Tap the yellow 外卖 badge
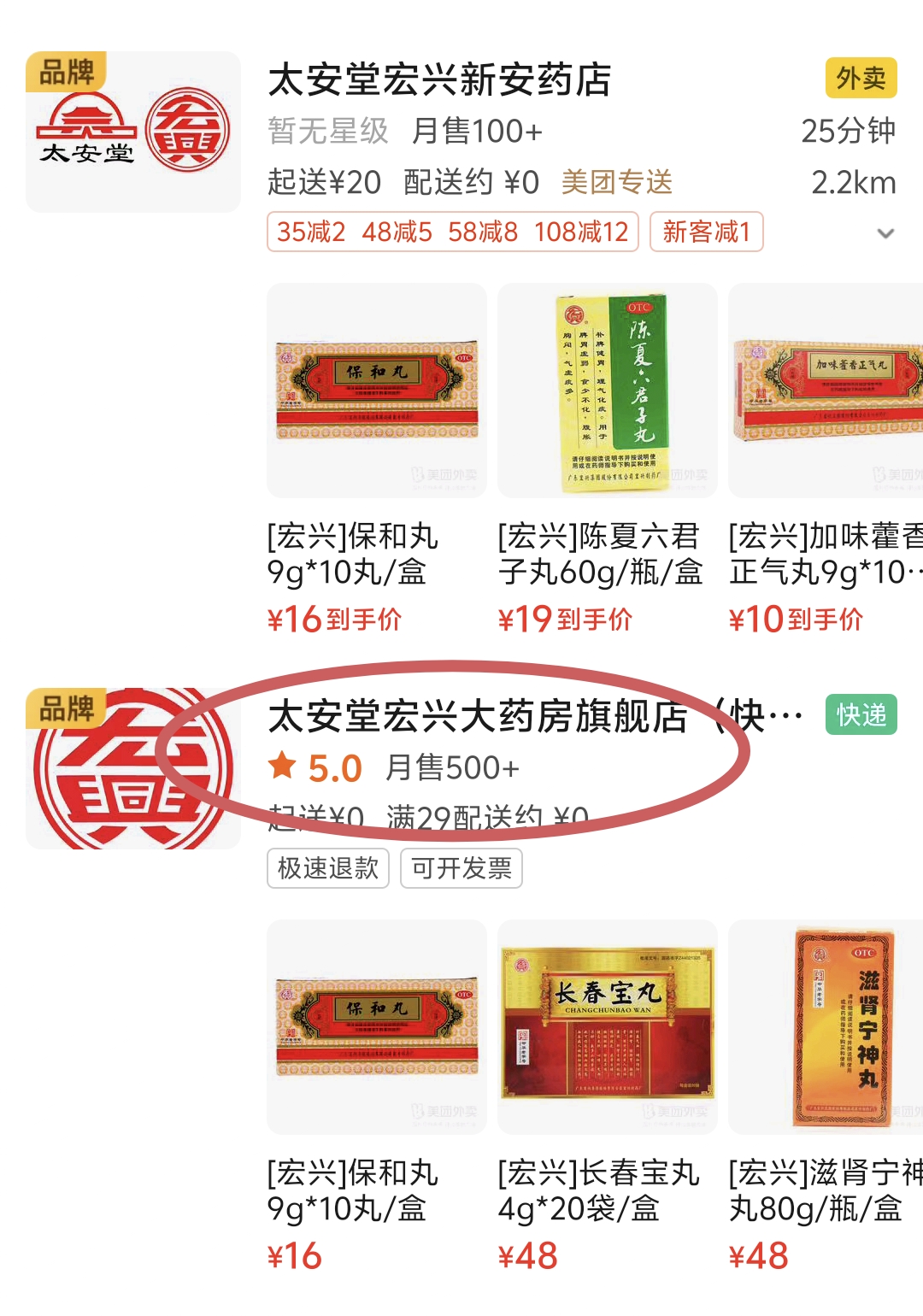Viewport: 923px width, 1316px height. tap(861, 79)
